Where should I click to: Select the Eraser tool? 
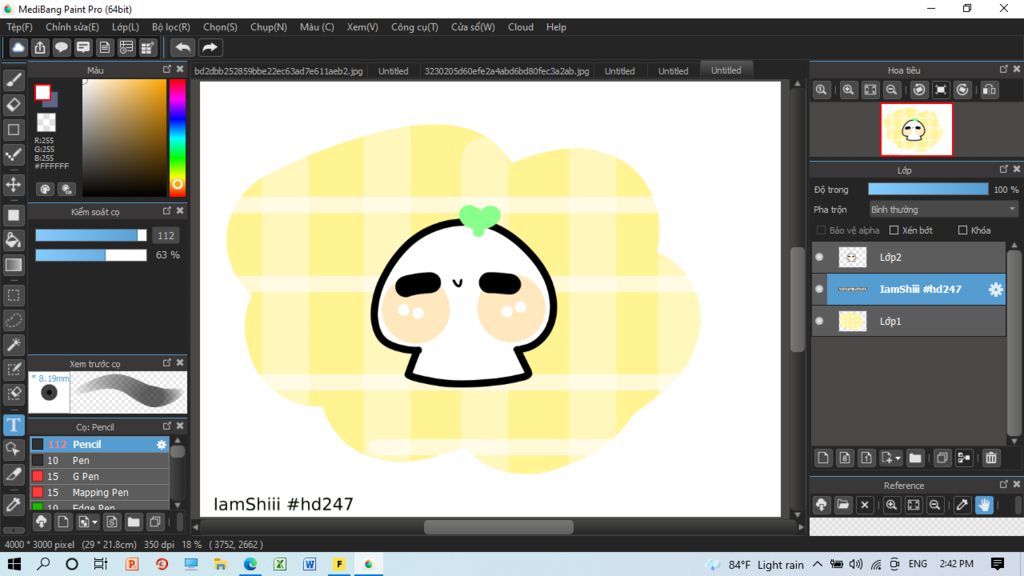13,104
